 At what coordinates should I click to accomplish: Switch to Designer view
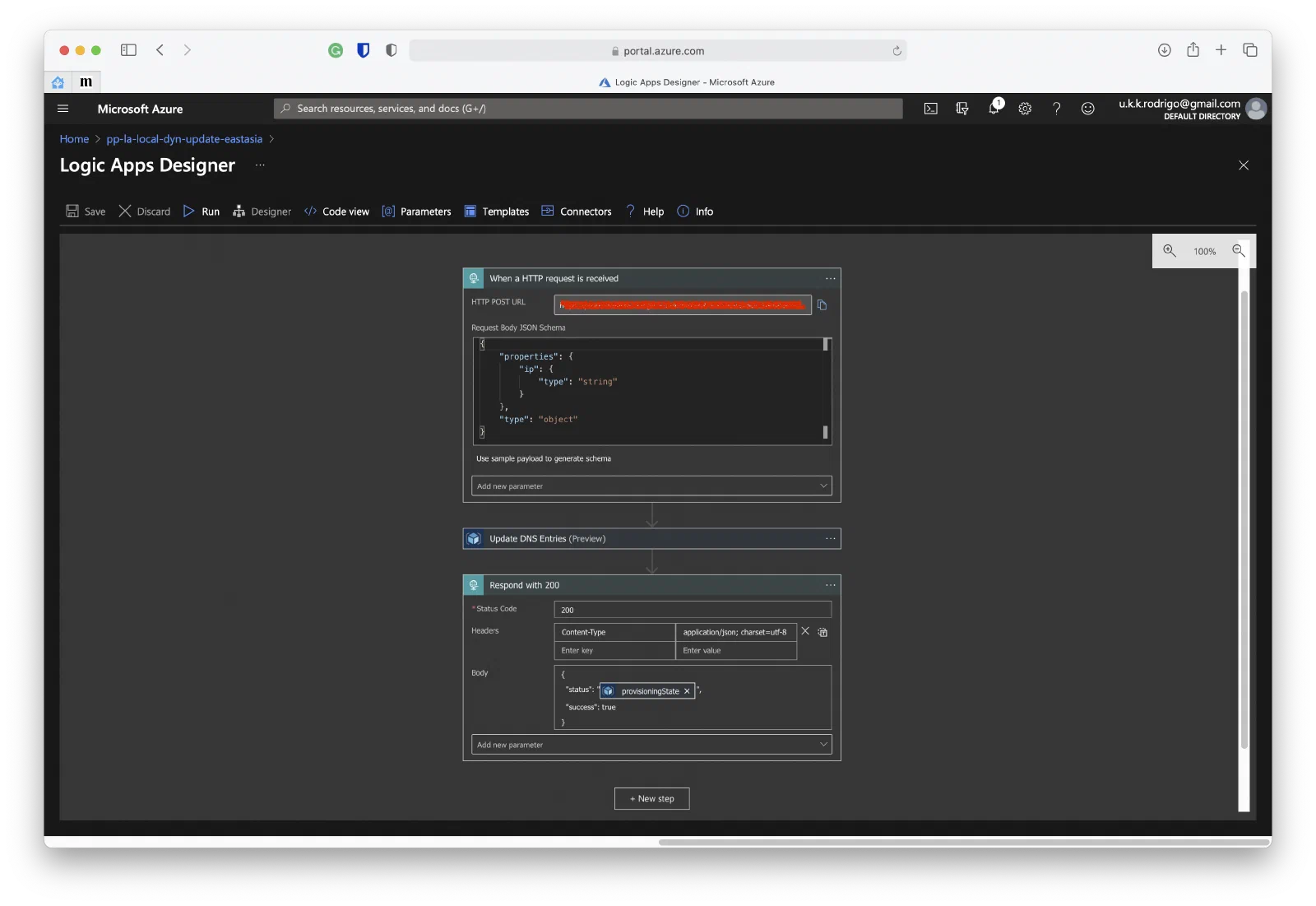click(262, 211)
